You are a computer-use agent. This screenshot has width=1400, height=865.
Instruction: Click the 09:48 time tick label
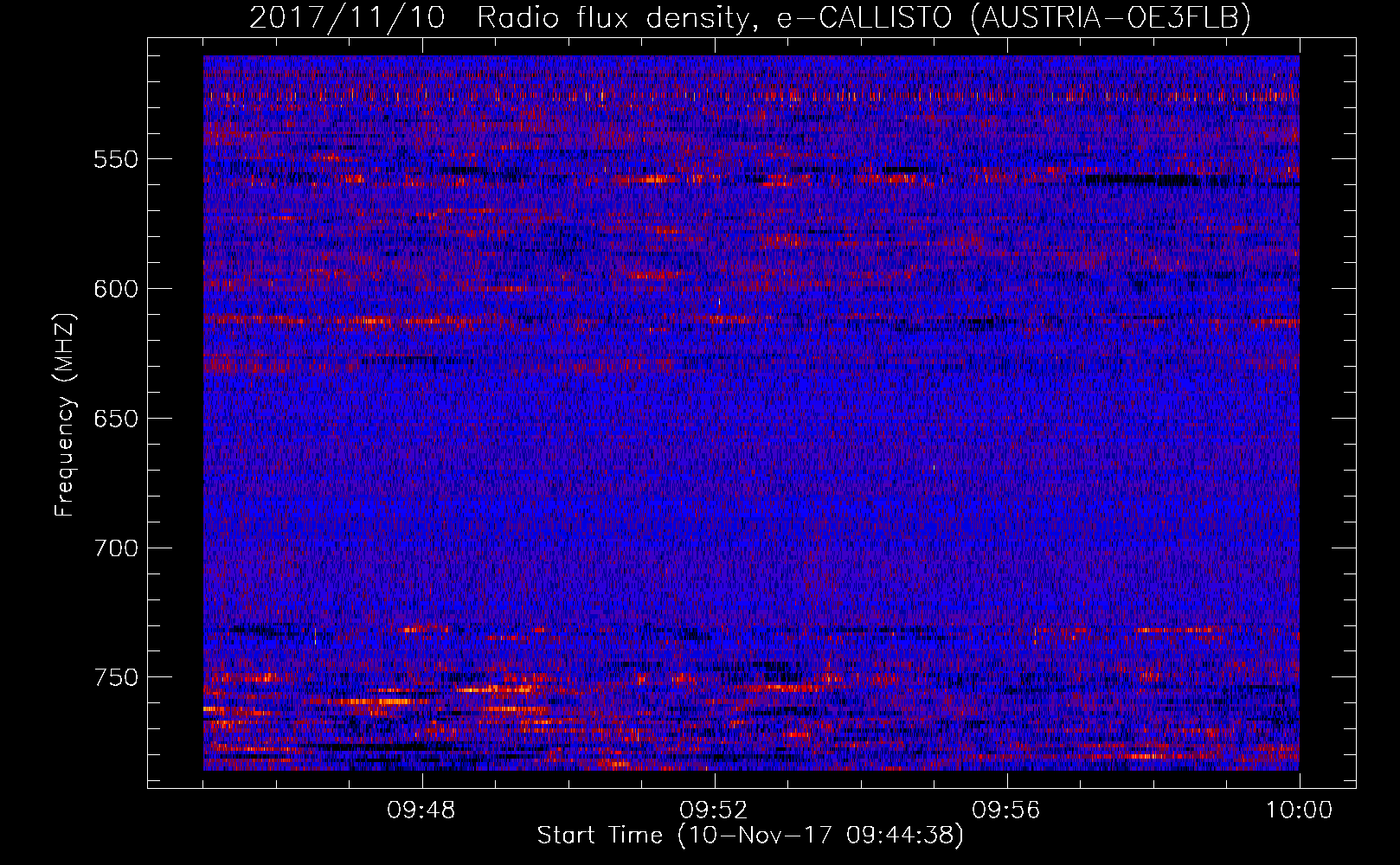coord(421,811)
